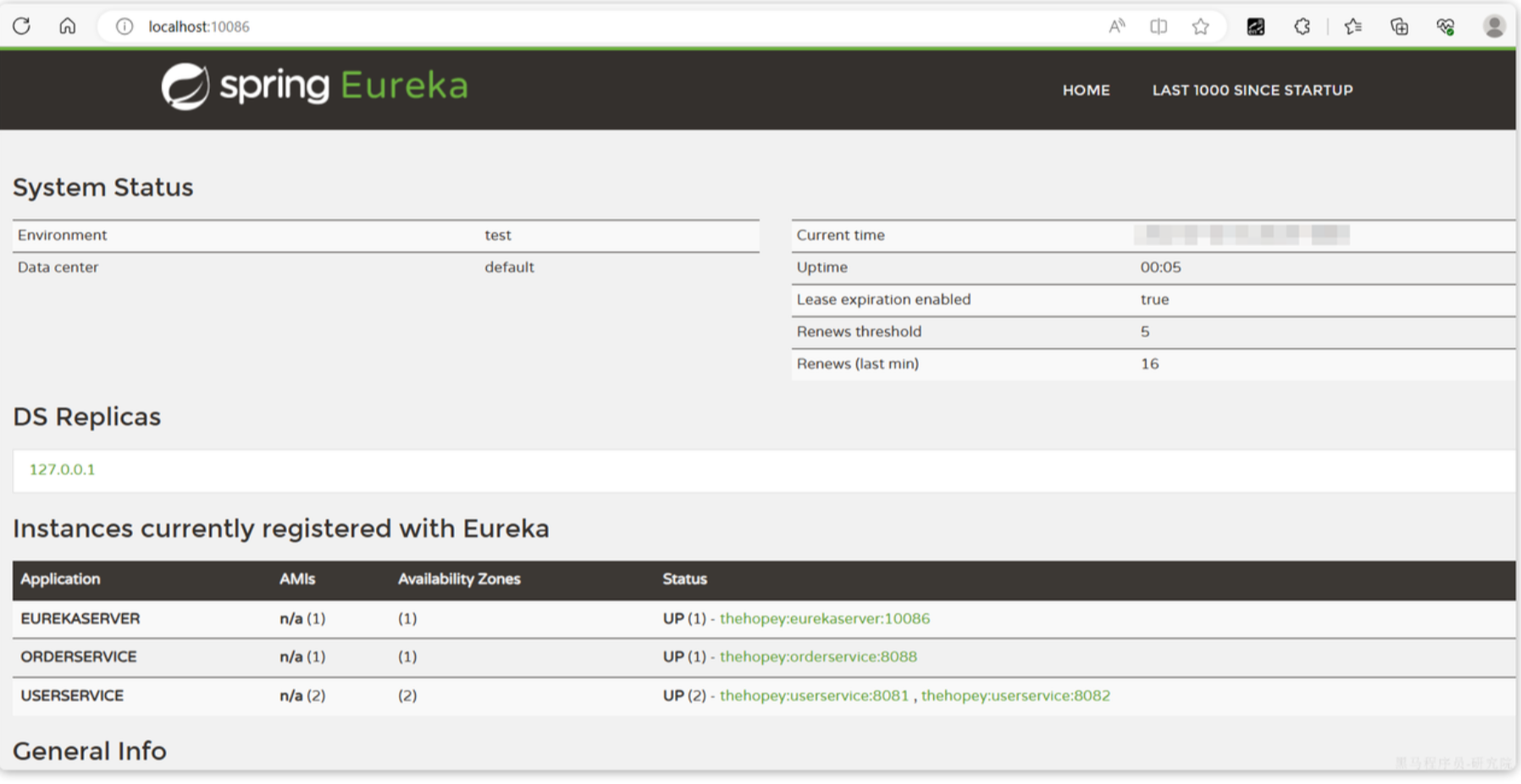Open the user profile avatar

coord(1494,26)
